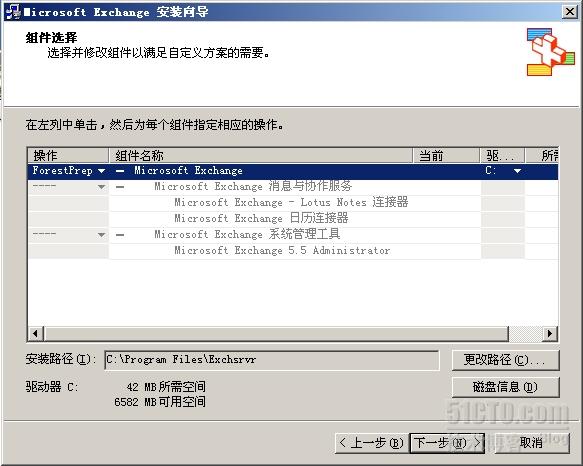Click the 操作 column header

coord(68,155)
